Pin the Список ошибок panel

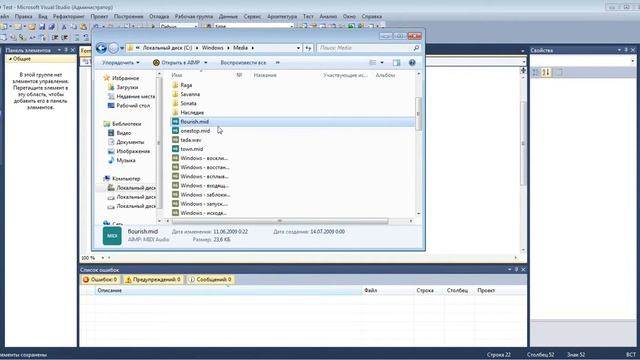[x=516, y=270]
